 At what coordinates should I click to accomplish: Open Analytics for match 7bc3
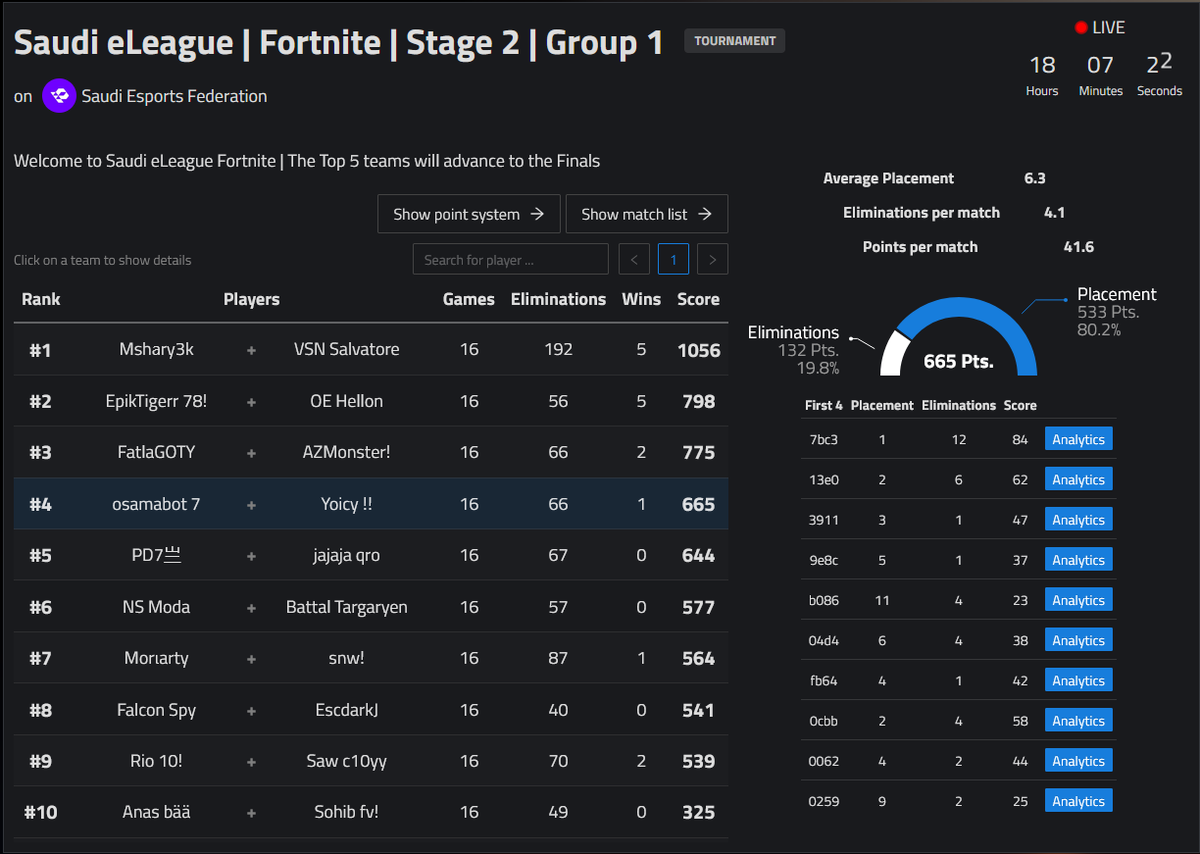pyautogui.click(x=1079, y=439)
